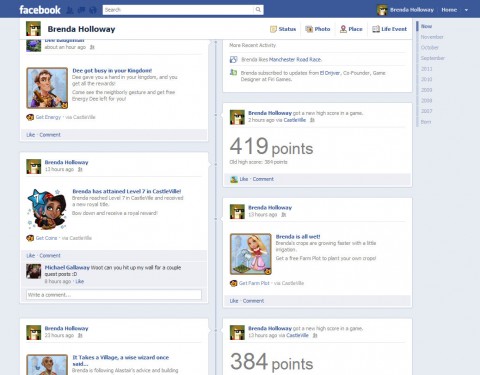Click the Dee knight thumbnail image
The image size is (480, 375).
point(47,88)
